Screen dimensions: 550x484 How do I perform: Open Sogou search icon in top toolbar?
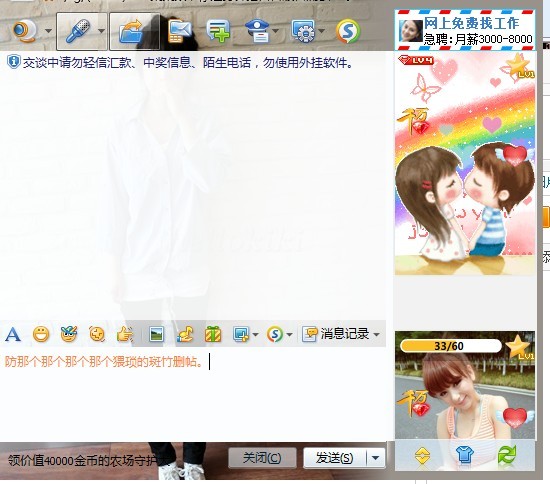(x=348, y=31)
